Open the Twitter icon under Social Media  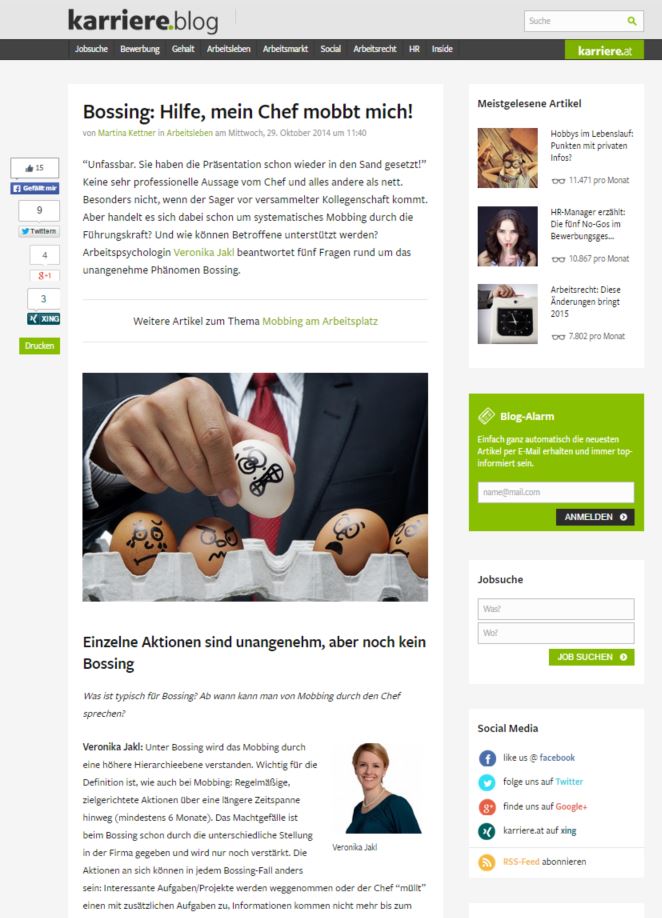487,782
